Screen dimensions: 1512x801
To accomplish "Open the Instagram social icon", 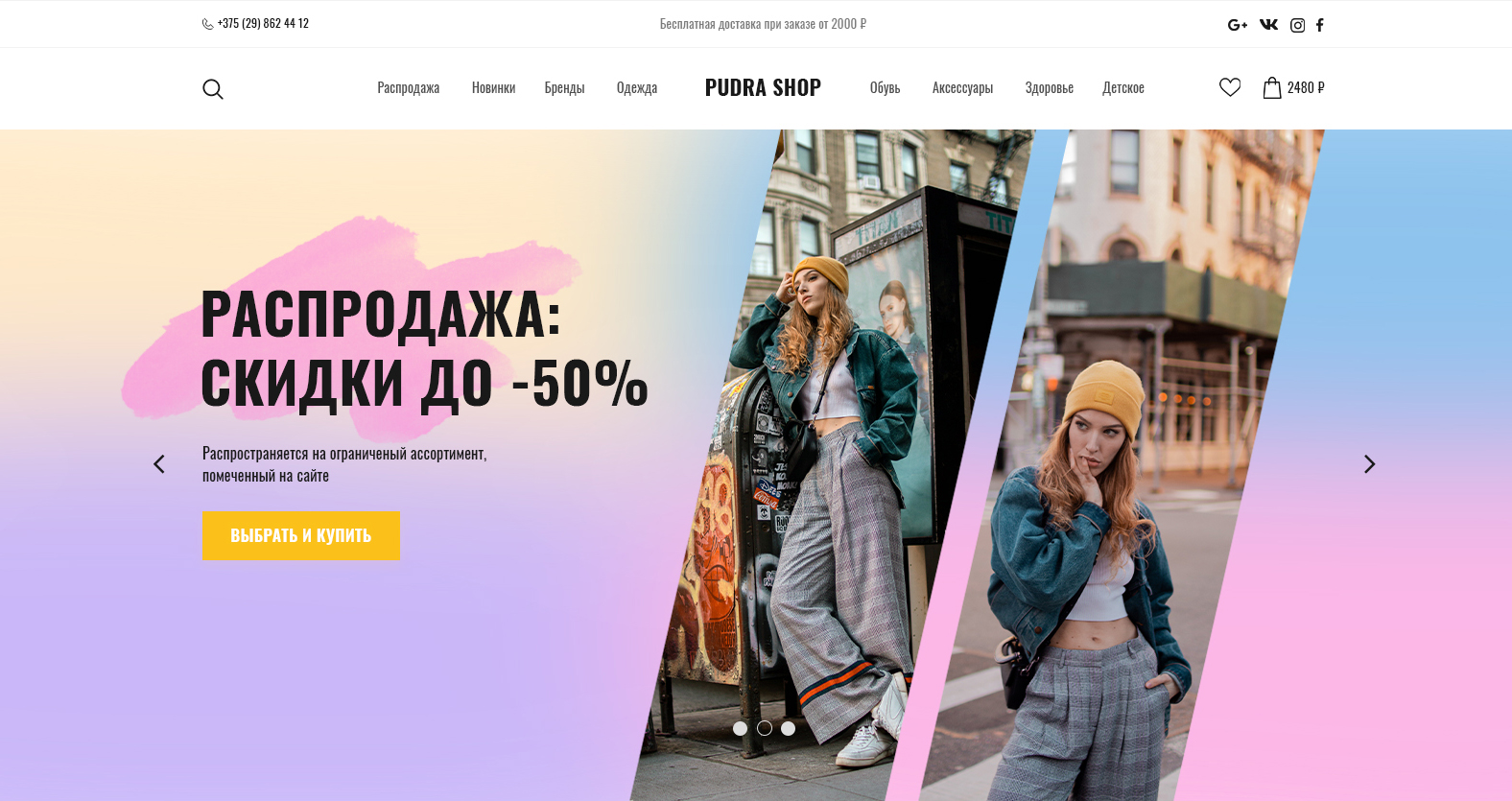I will pyautogui.click(x=1297, y=25).
